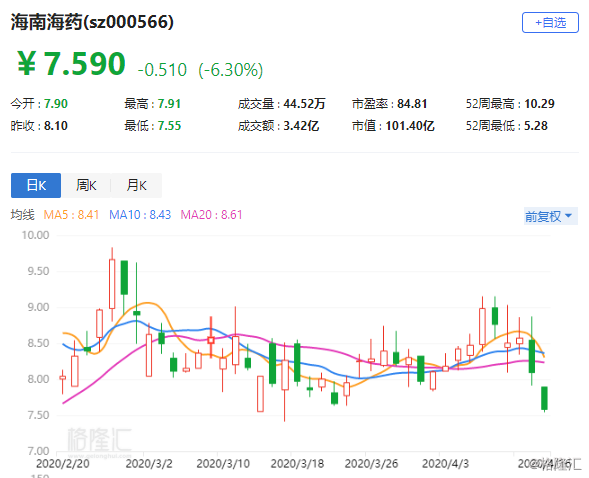Click y-axis label 9.00

click(38, 308)
